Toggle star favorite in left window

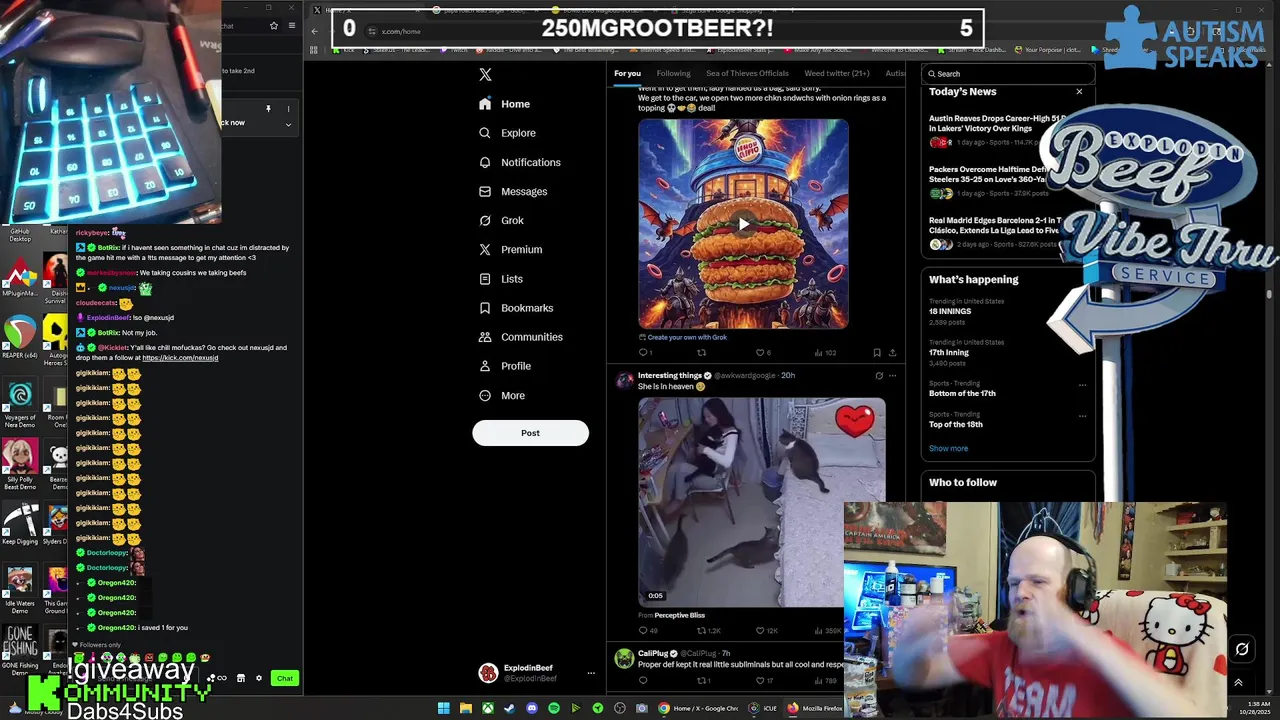(x=273, y=26)
